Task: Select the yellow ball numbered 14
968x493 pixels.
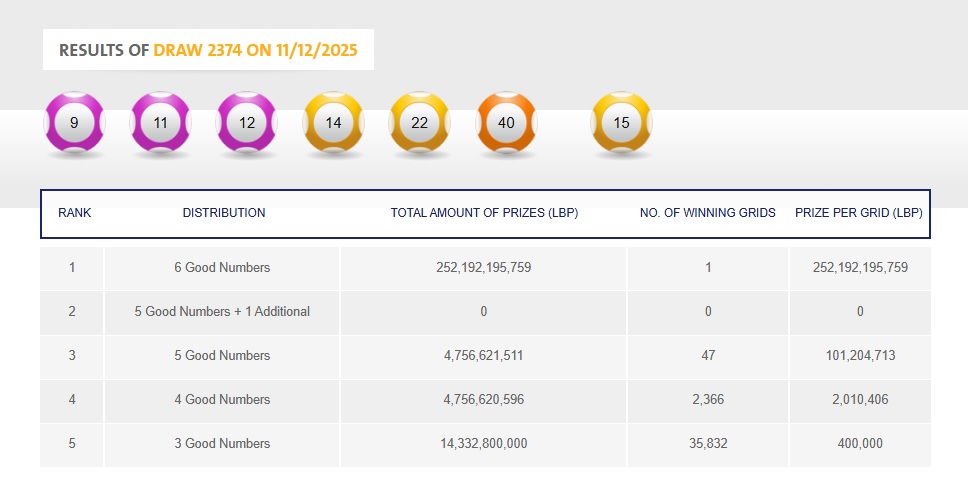Action: pyautogui.click(x=334, y=123)
